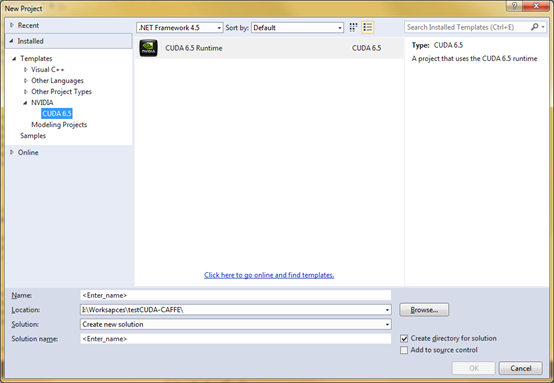Select the Samples tree item
This screenshot has height=383, width=554.
click(x=33, y=136)
